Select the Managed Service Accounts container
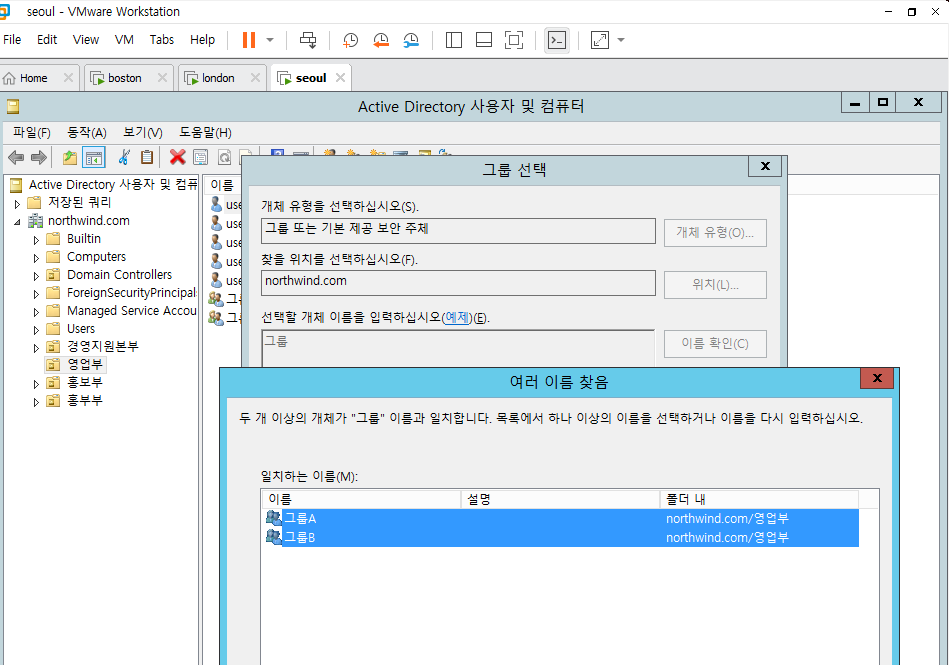 [x=131, y=310]
